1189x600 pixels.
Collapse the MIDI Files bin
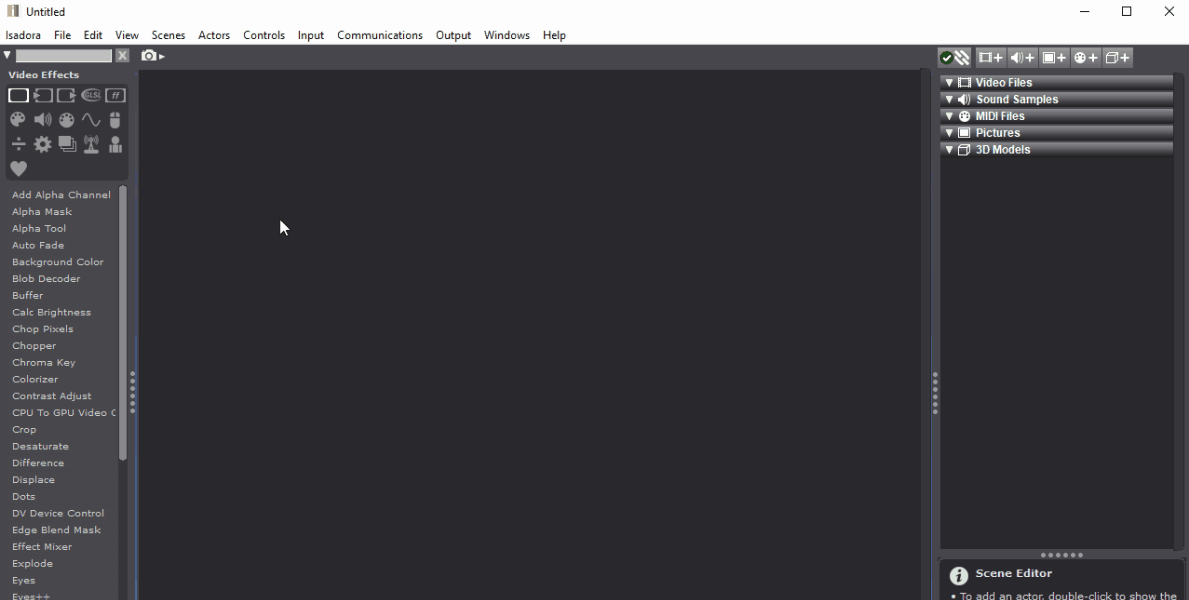pos(949,116)
